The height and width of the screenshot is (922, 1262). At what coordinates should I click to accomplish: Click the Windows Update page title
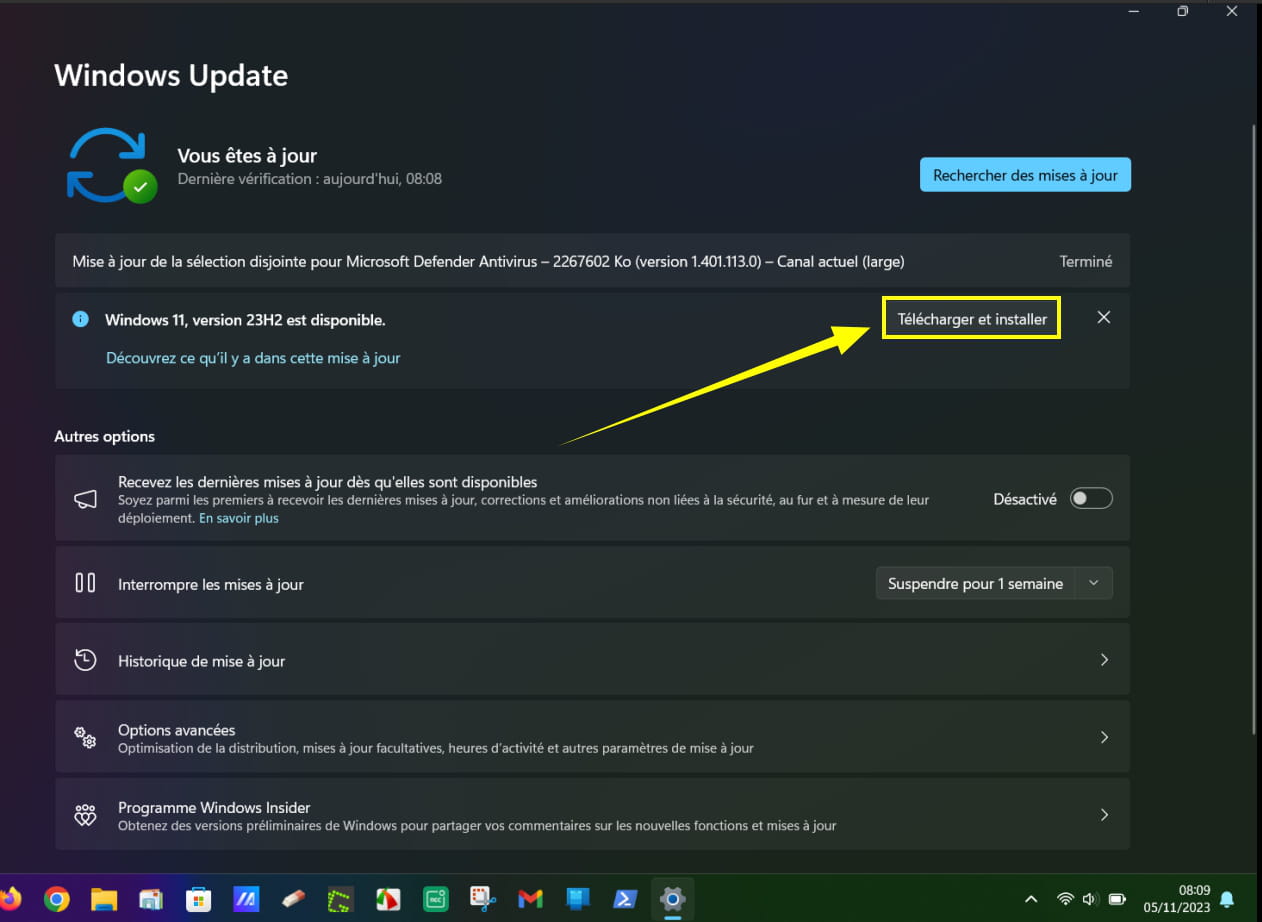pyautogui.click(x=171, y=75)
